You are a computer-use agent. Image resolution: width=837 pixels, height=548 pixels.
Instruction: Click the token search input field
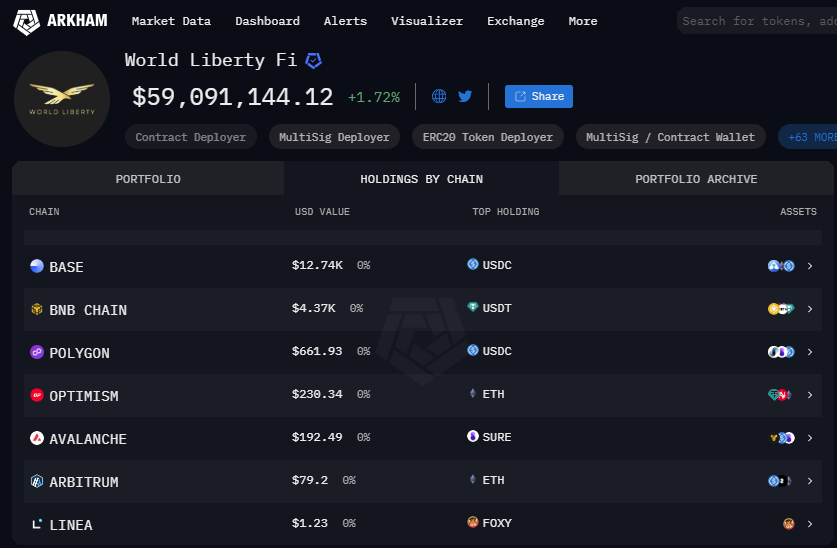pos(755,21)
